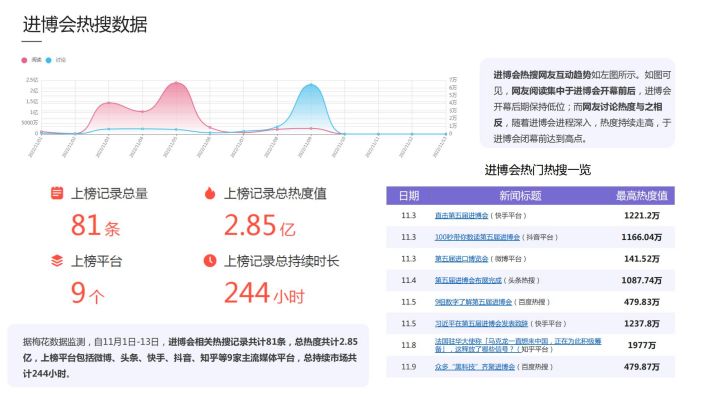The height and width of the screenshot is (399, 710).
Task: Open the 9组数字了解第五届进博会 link
Action: (473, 302)
